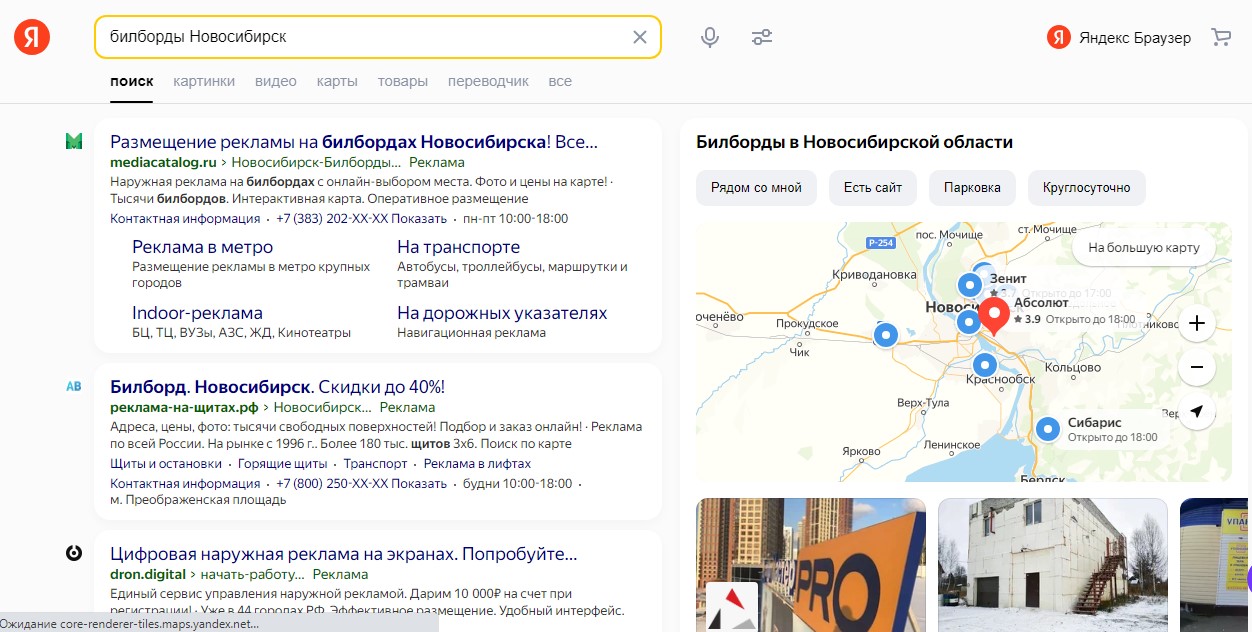Open the first billboard photo thumbnail
1252x632 pixels.
(810, 565)
